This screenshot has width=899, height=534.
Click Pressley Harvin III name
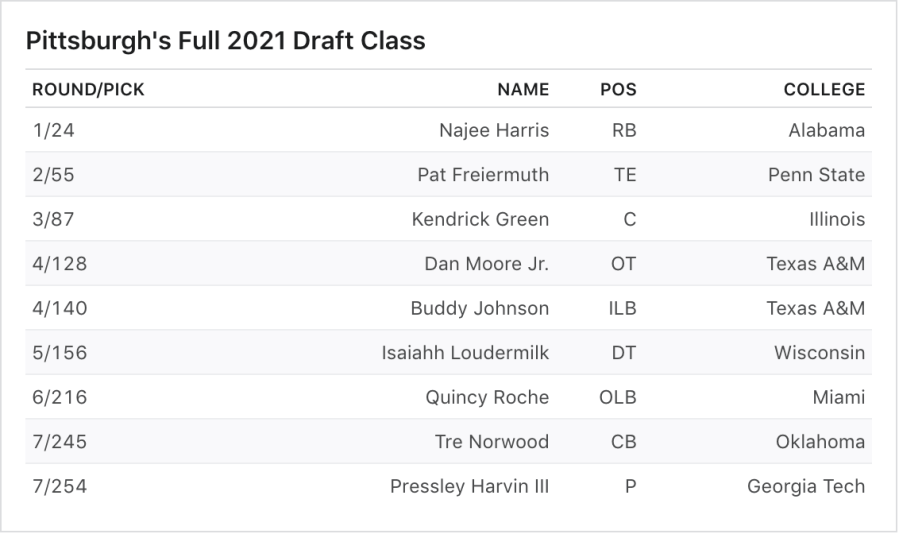point(469,487)
